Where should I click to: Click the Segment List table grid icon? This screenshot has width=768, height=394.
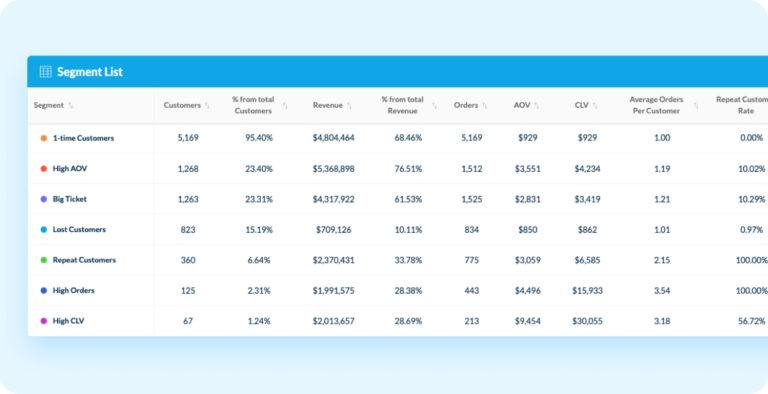46,72
